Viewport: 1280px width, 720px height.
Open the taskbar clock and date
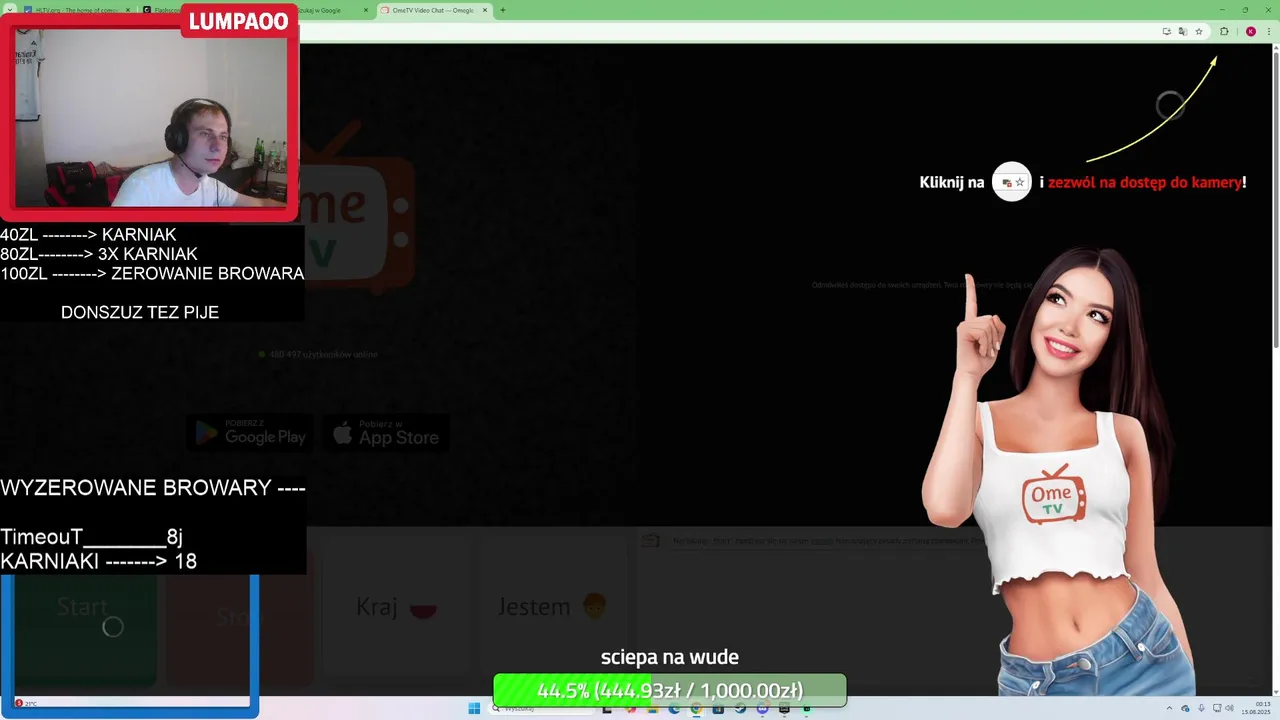click(1256, 709)
